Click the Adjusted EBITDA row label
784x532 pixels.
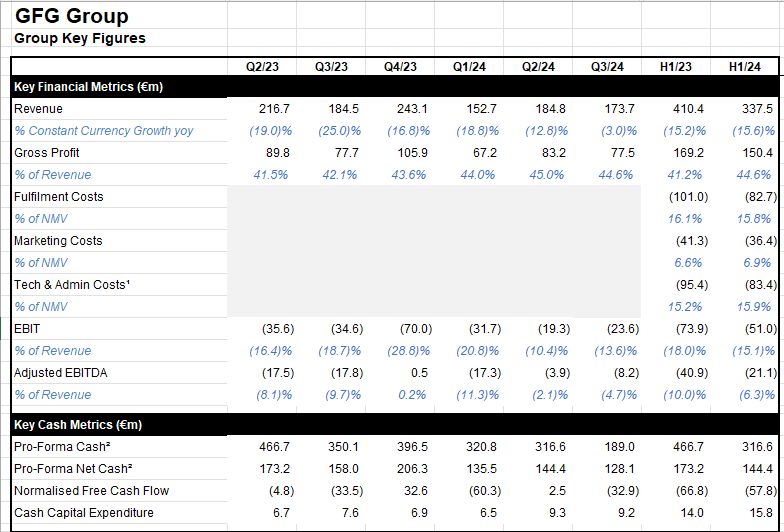pyautogui.click(x=60, y=373)
